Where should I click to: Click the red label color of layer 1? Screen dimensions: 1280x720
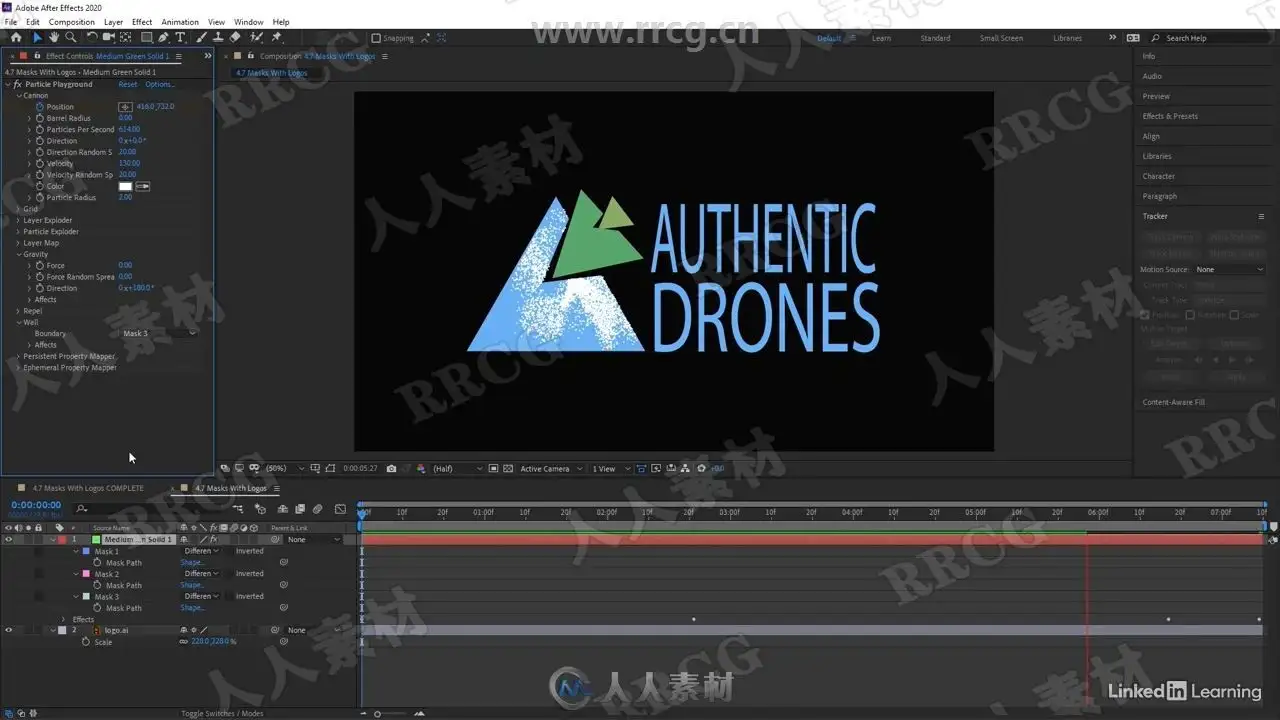pos(60,540)
